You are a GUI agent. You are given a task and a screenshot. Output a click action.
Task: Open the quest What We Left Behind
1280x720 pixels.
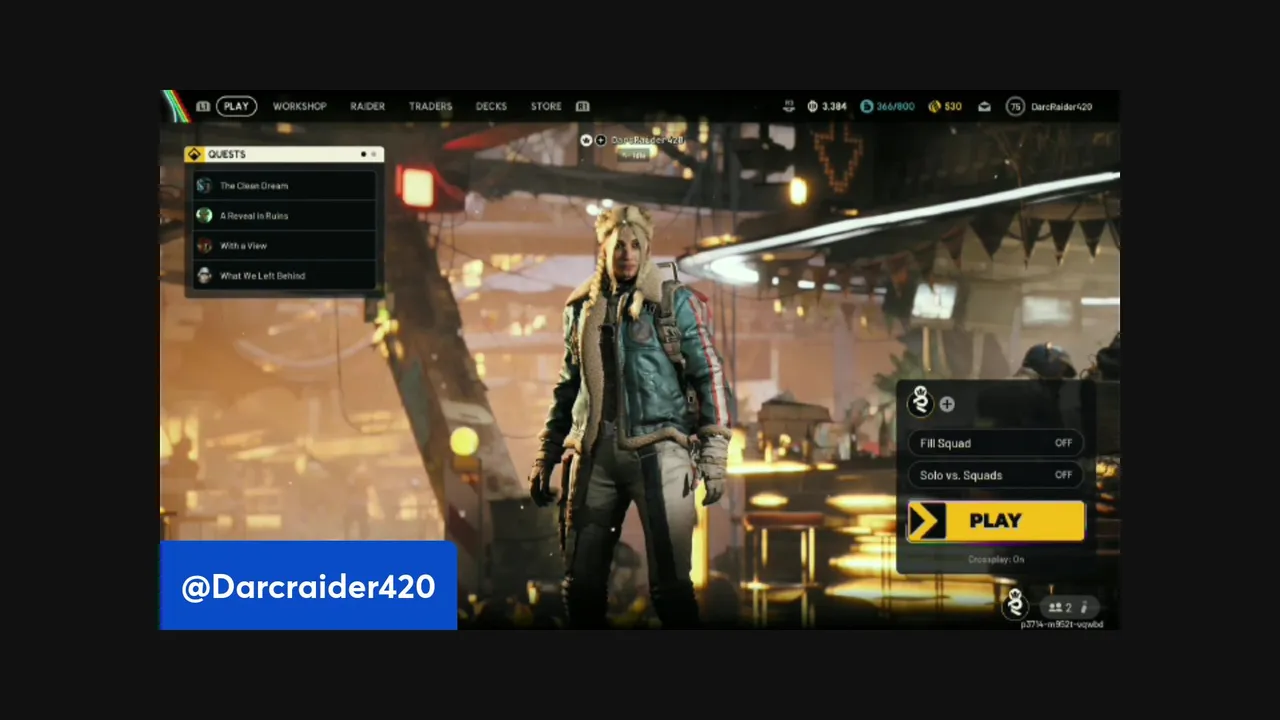285,275
